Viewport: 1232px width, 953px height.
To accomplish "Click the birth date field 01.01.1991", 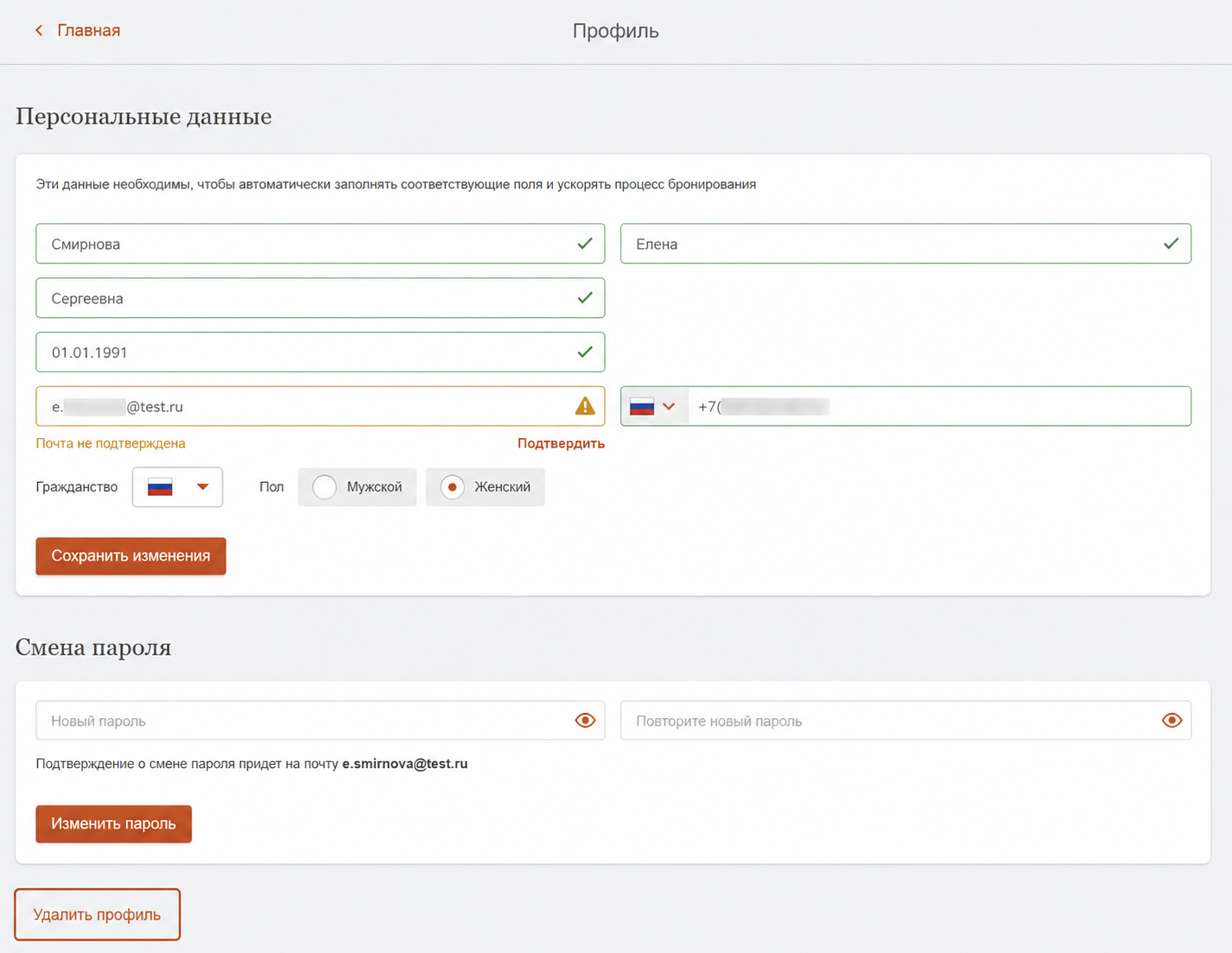I will pyautogui.click(x=320, y=353).
